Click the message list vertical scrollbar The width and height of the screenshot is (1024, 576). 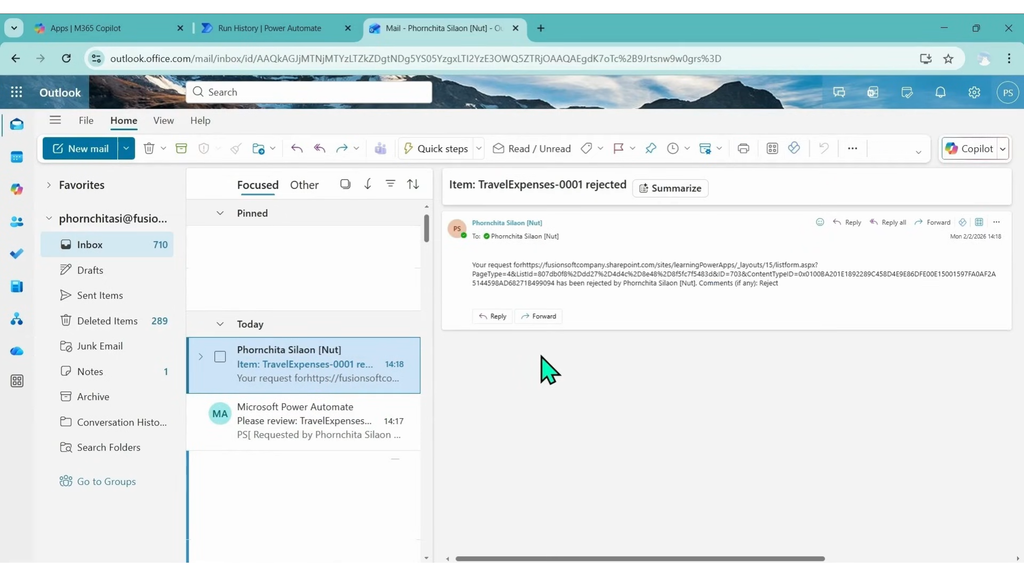tap(426, 229)
